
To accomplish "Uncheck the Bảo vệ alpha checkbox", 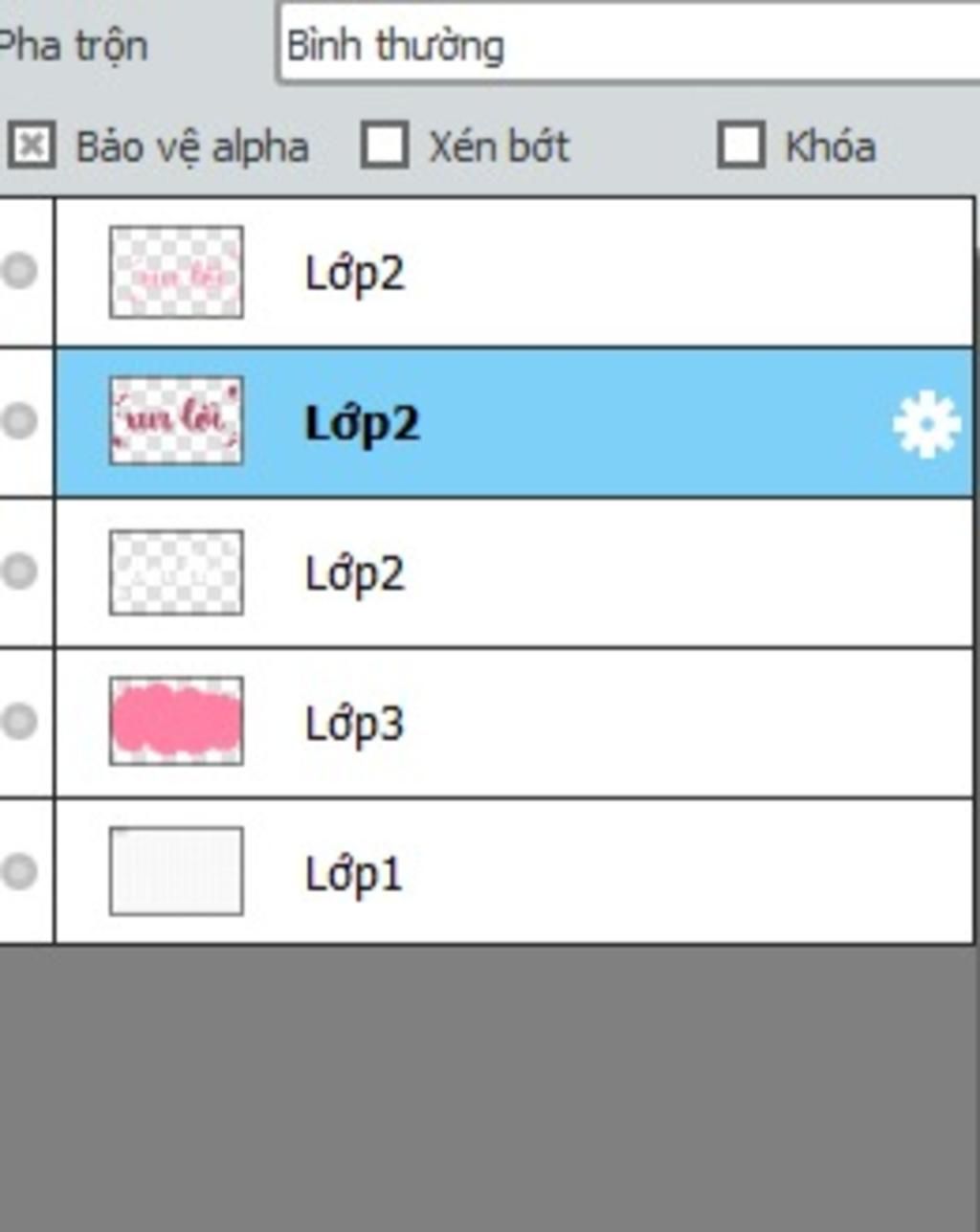I will 32,146.
